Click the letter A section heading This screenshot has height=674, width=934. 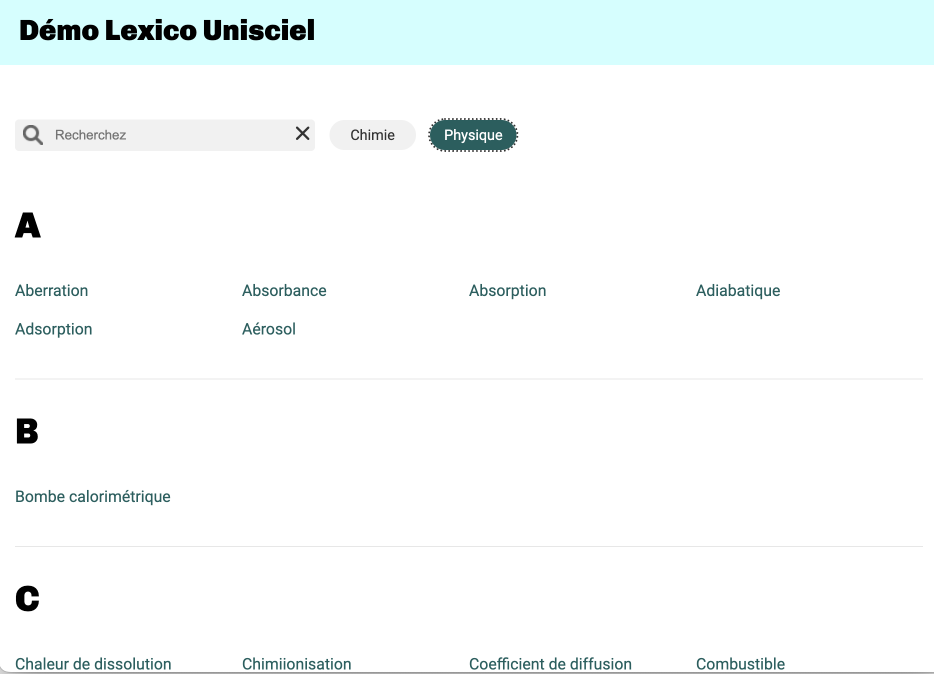(28, 226)
